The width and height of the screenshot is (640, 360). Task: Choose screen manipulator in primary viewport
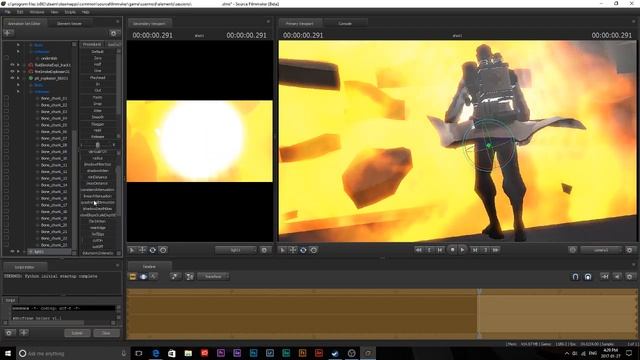[314, 250]
